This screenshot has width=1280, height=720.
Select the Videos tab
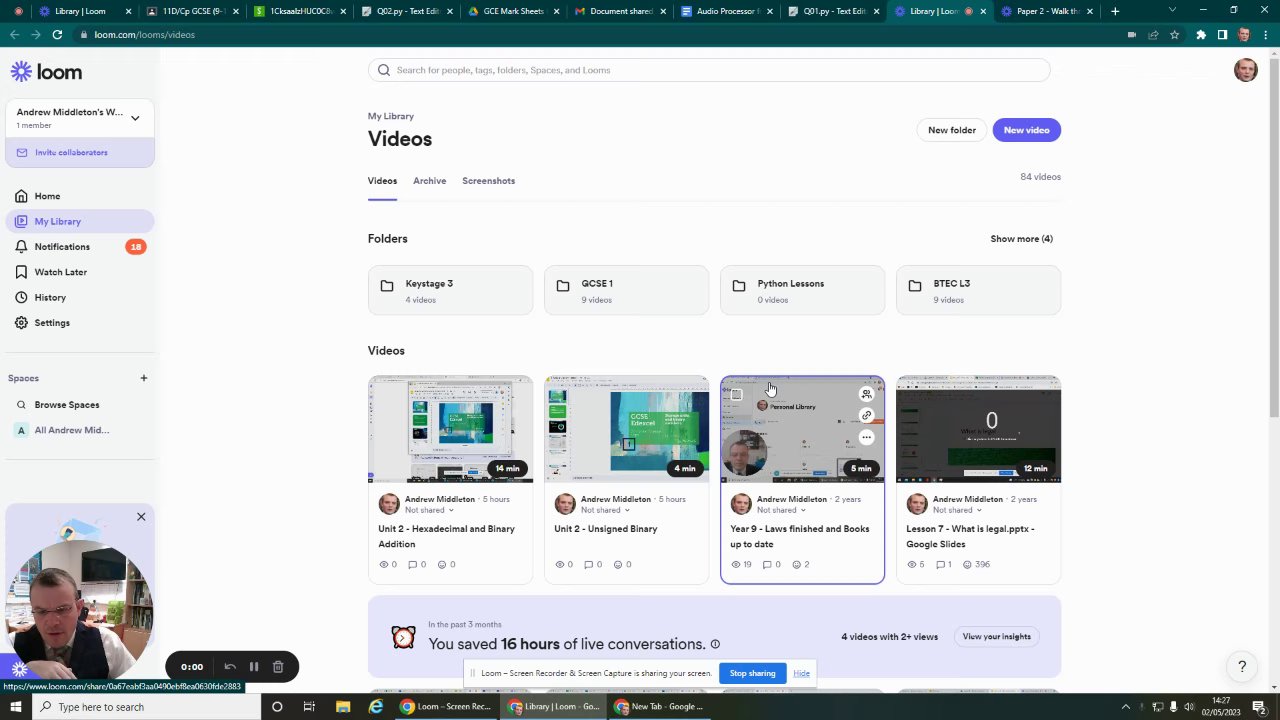pos(382,181)
